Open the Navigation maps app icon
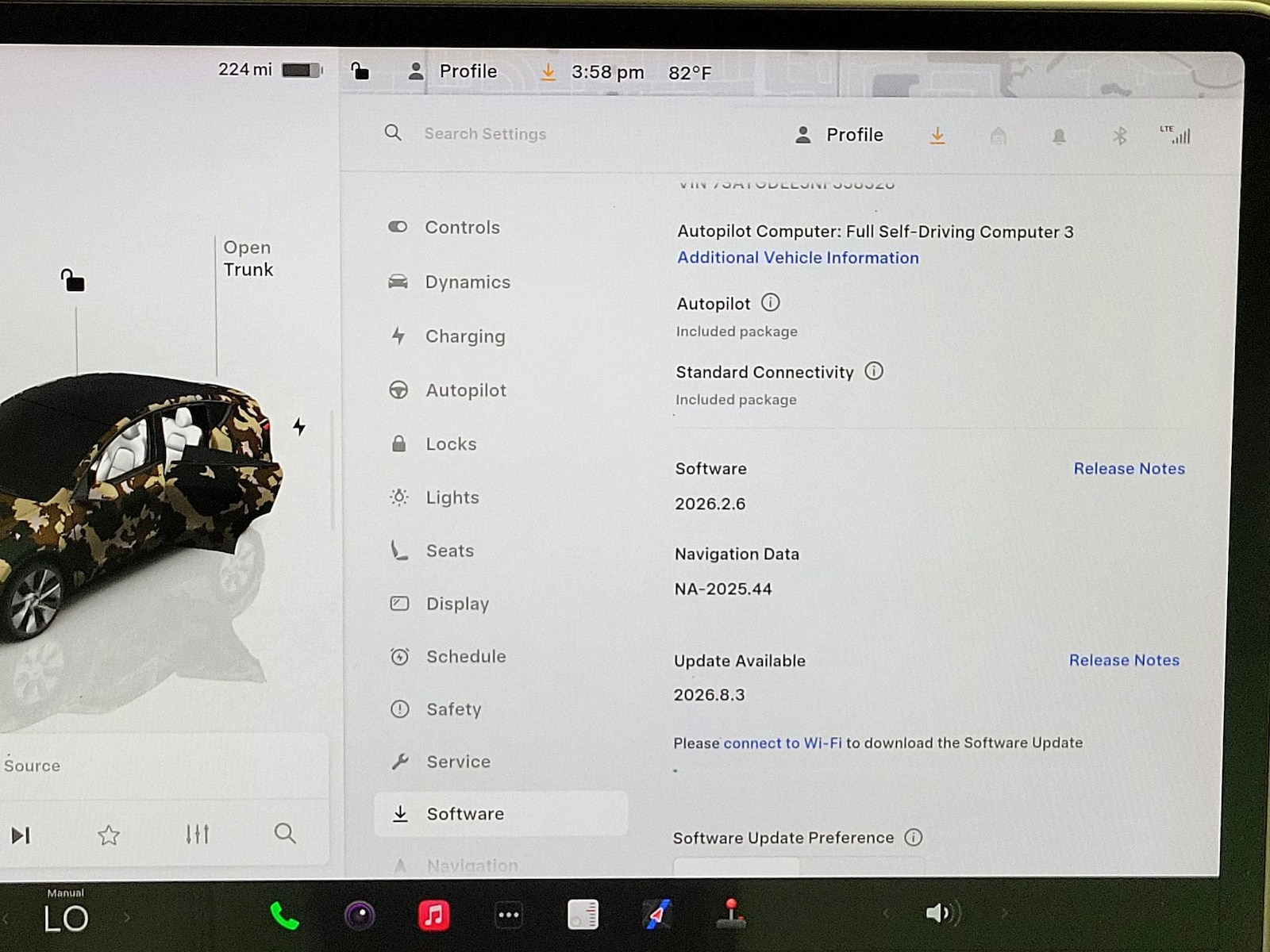This screenshot has height=952, width=1270. point(657,915)
